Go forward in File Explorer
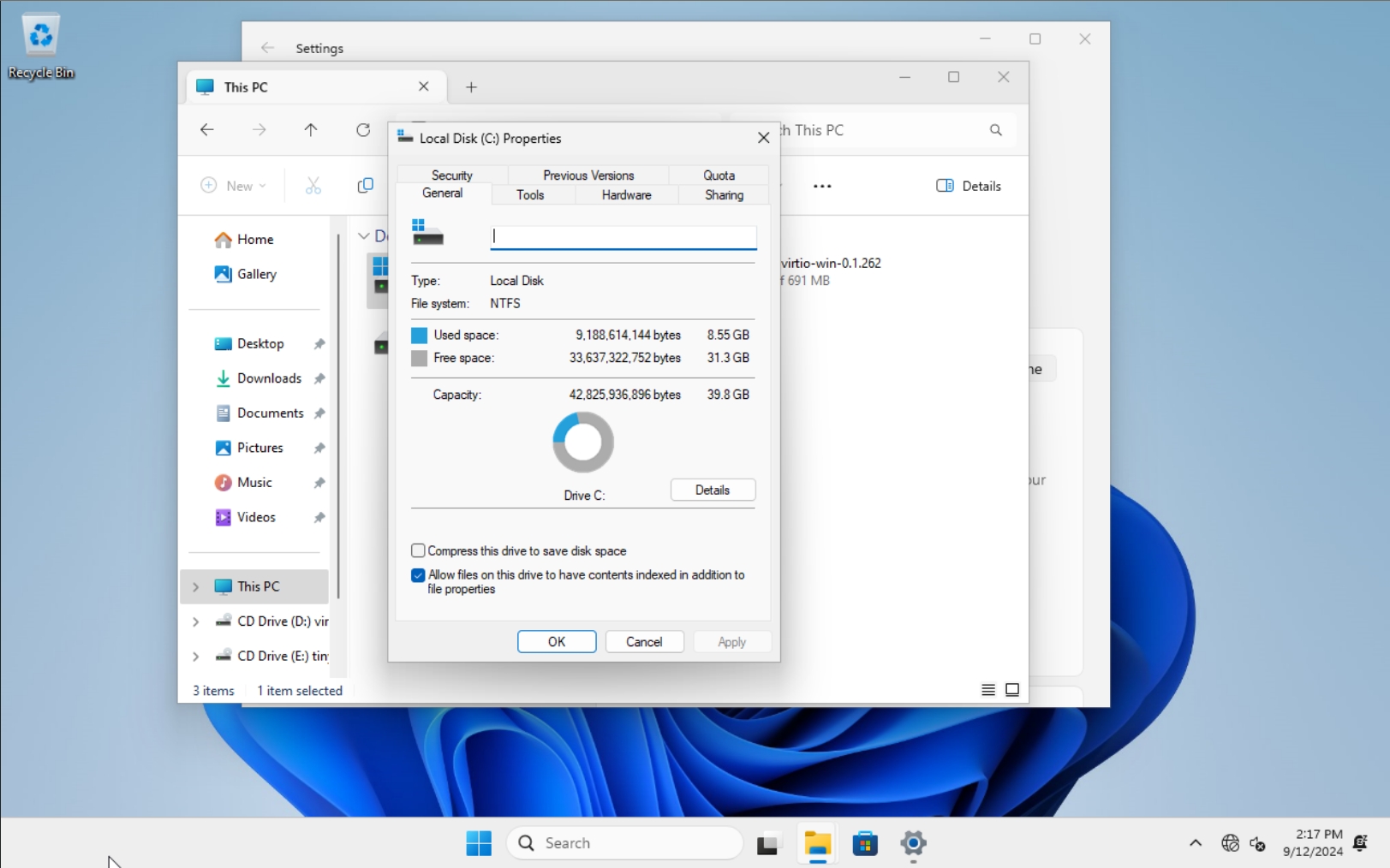Screen dimensions: 1390x868 [260, 130]
